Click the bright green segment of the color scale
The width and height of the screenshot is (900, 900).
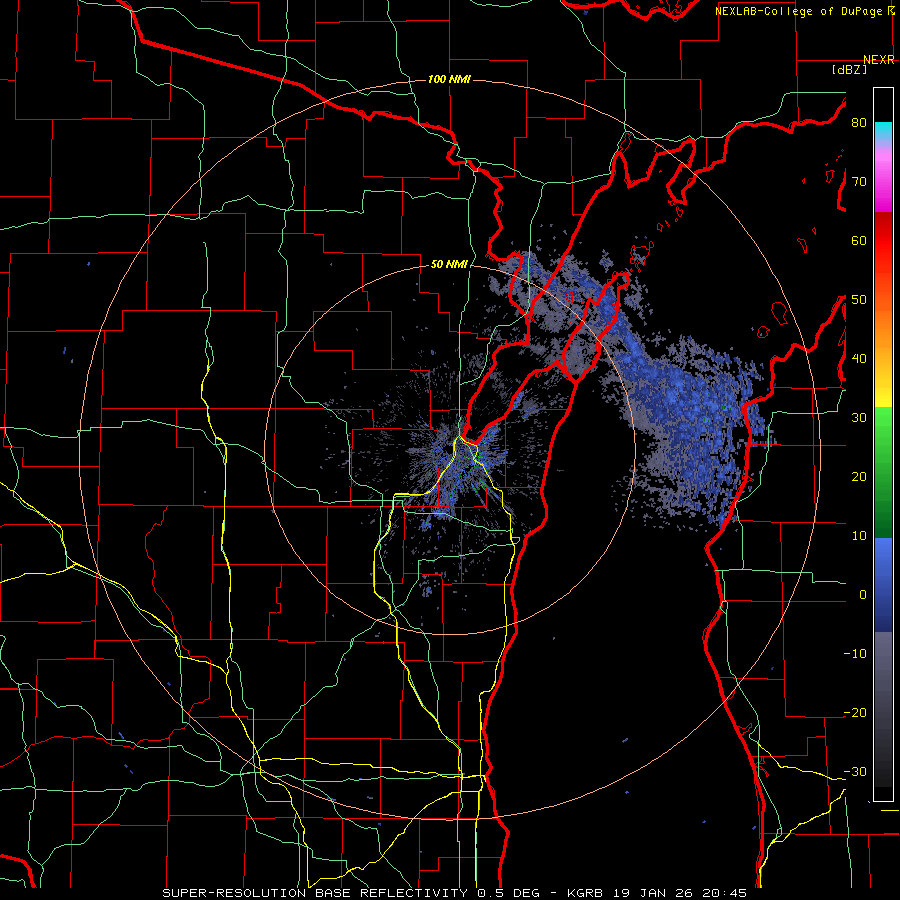883,430
